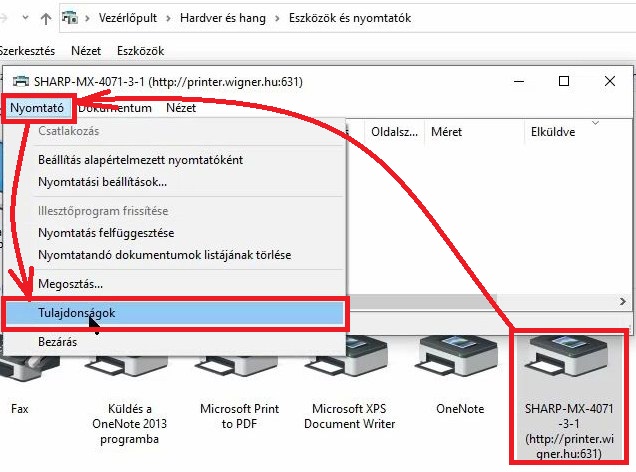Sort by Elküldve column header
Image resolution: width=636 pixels, height=472 pixels.
553,132
